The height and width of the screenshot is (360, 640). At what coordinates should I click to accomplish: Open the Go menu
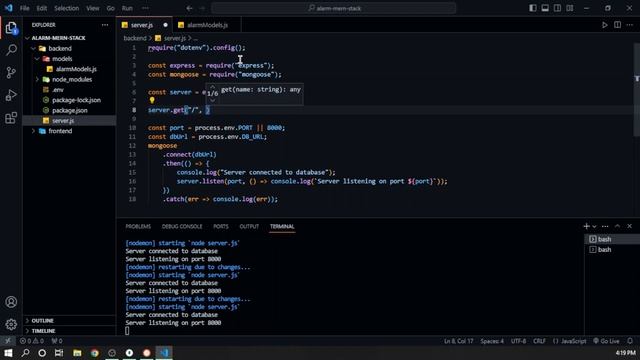pos(111,8)
